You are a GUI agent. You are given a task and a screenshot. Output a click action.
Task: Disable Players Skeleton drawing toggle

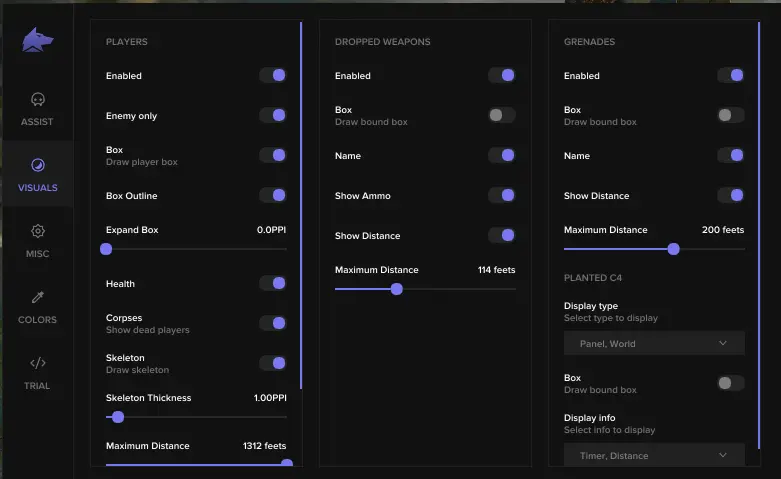[273, 363]
